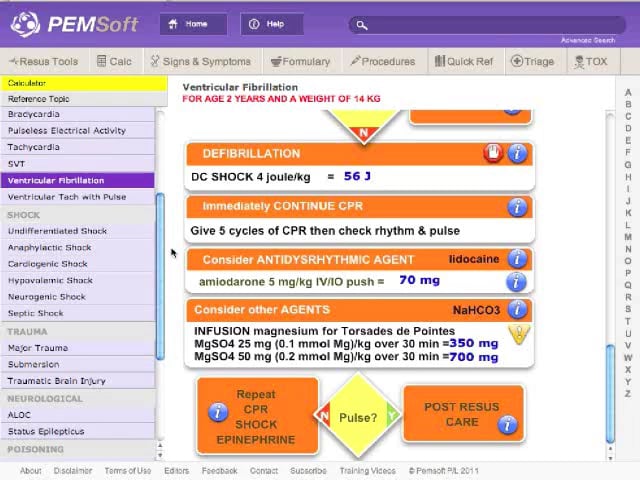Select Ventricular Fibrillation in sidebar
This screenshot has height=480, width=640.
coord(78,180)
